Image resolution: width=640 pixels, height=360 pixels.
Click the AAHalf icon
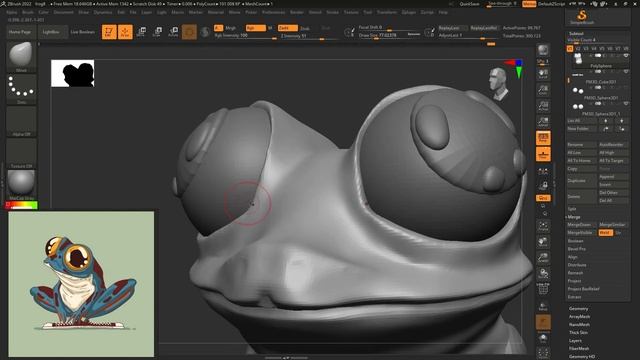click(543, 122)
